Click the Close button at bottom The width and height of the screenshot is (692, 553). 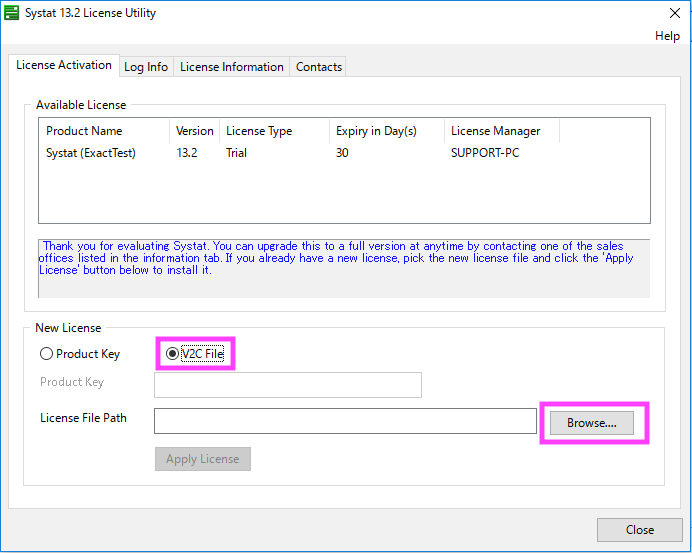point(639,530)
